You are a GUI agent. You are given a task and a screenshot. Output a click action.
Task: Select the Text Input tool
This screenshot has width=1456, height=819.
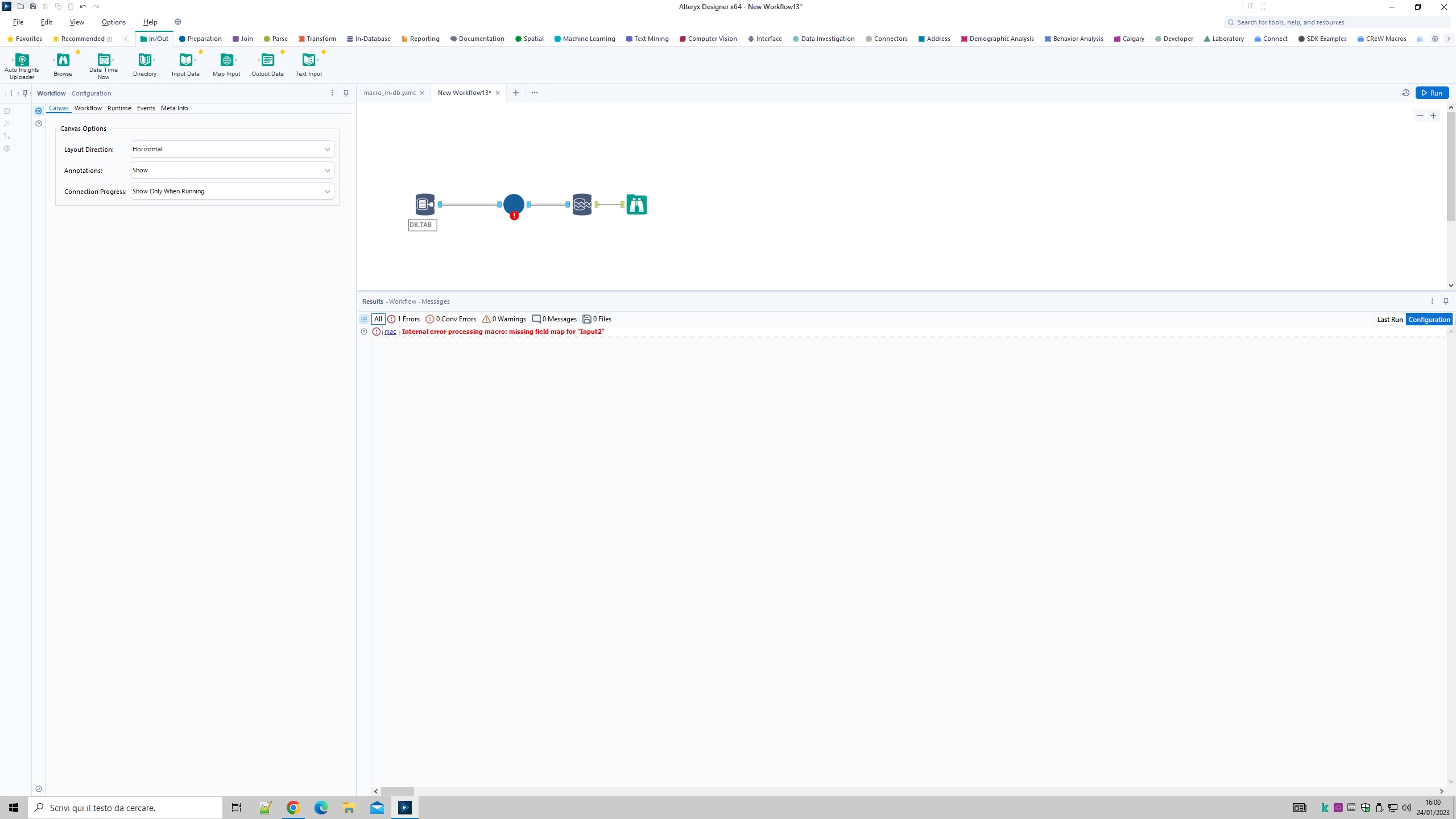[x=308, y=61]
